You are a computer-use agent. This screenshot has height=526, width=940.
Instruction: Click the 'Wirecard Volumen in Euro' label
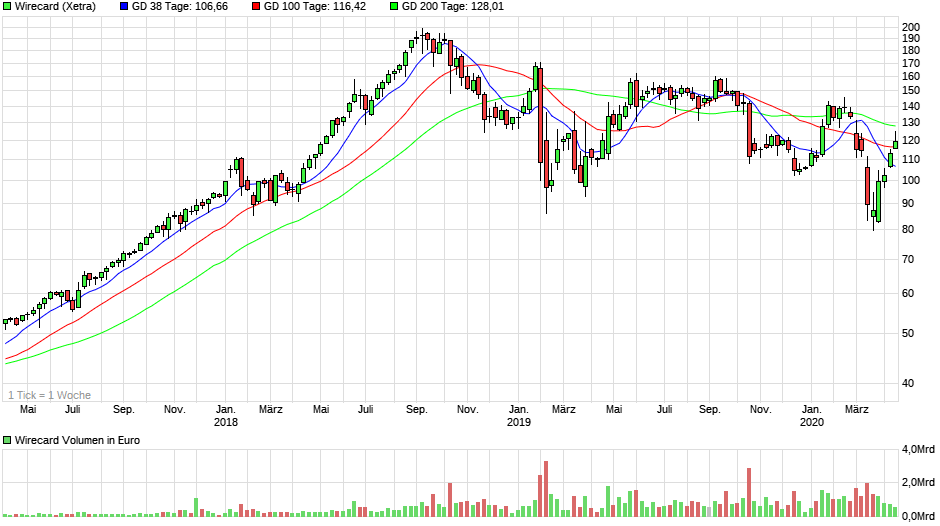click(x=77, y=440)
